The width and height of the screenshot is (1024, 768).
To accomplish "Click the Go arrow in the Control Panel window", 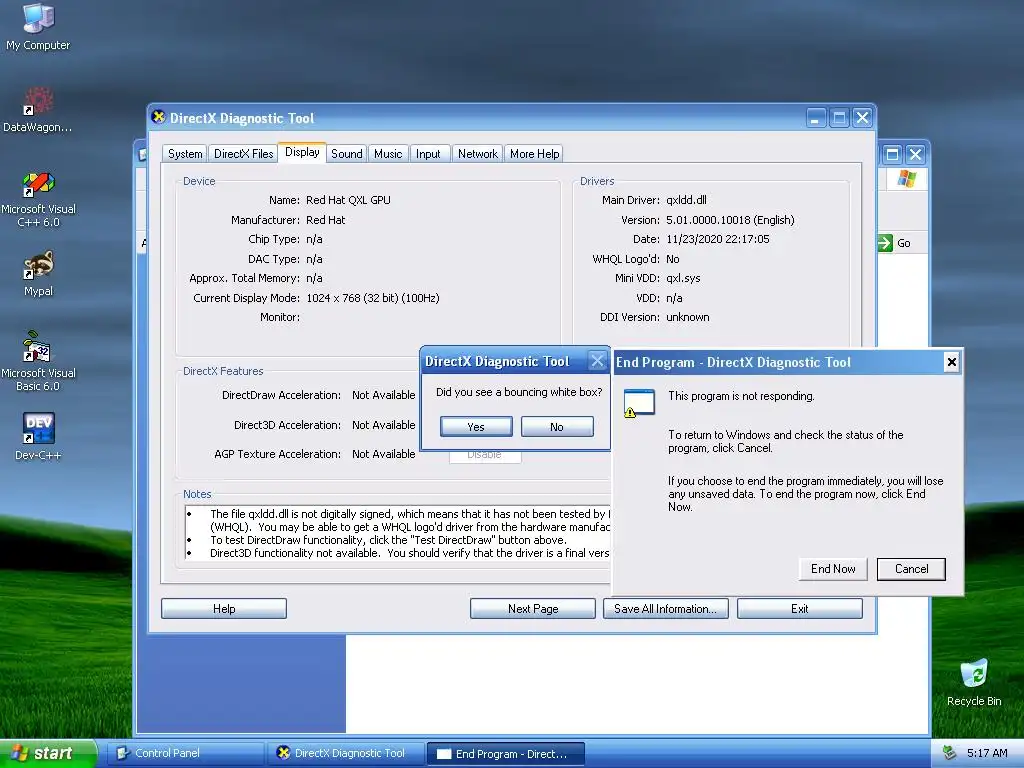I will coord(885,243).
